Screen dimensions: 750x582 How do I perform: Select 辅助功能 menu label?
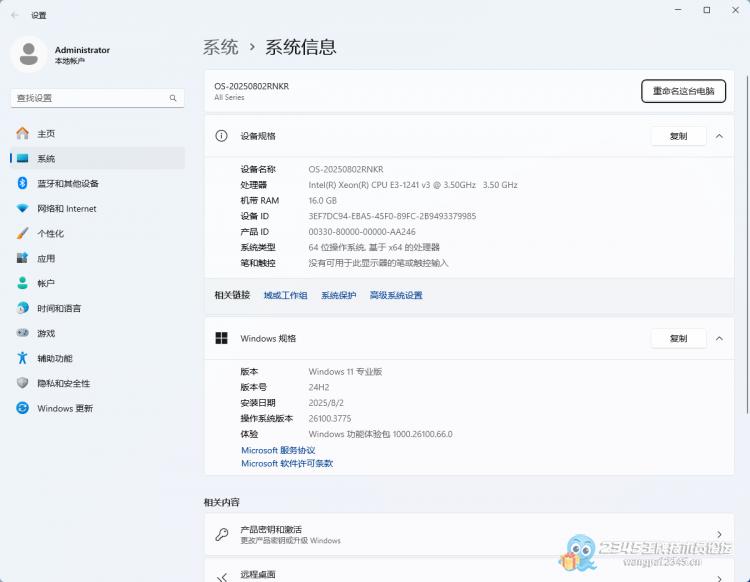[55, 358]
